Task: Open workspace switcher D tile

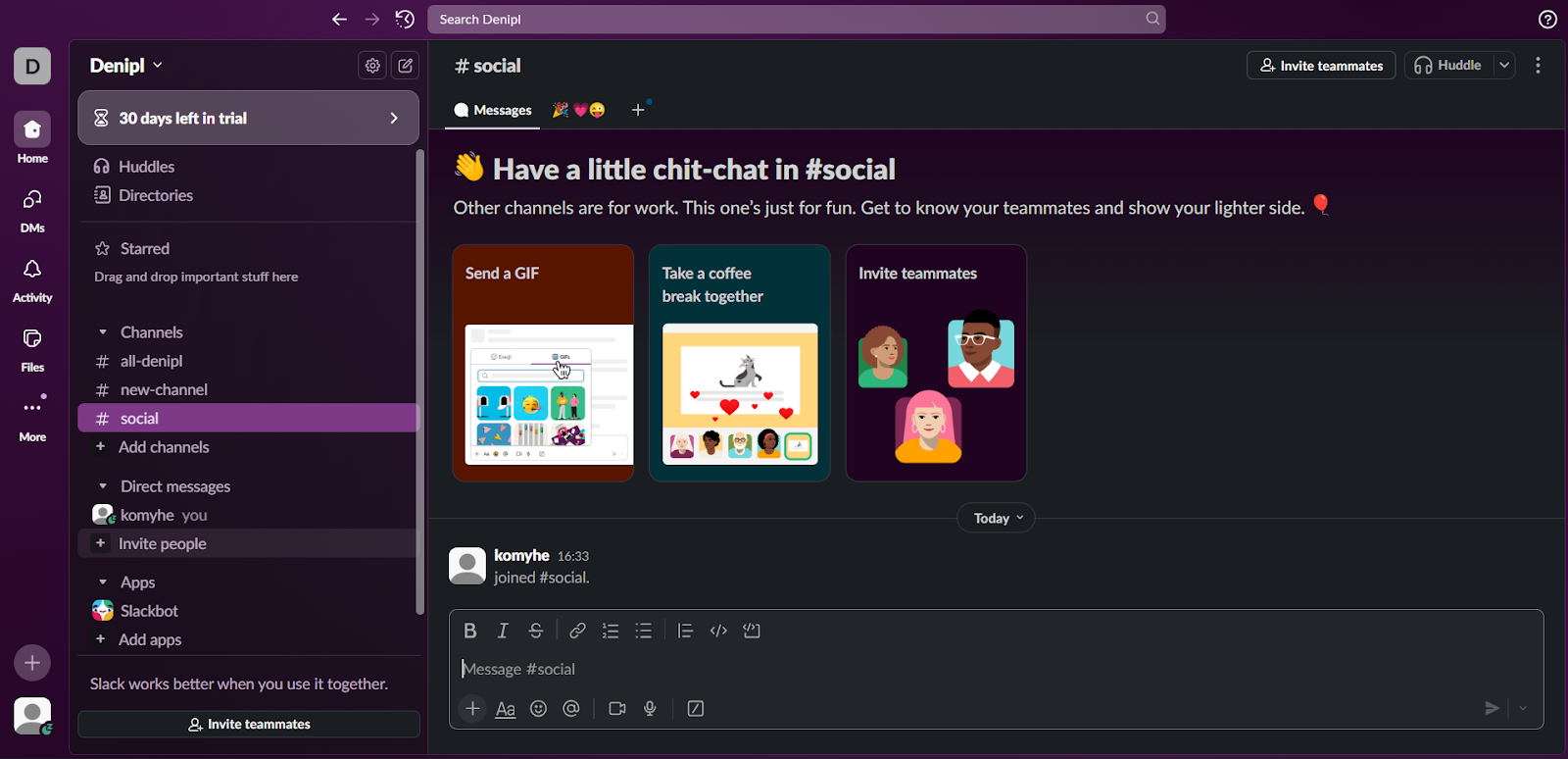Action: point(32,66)
